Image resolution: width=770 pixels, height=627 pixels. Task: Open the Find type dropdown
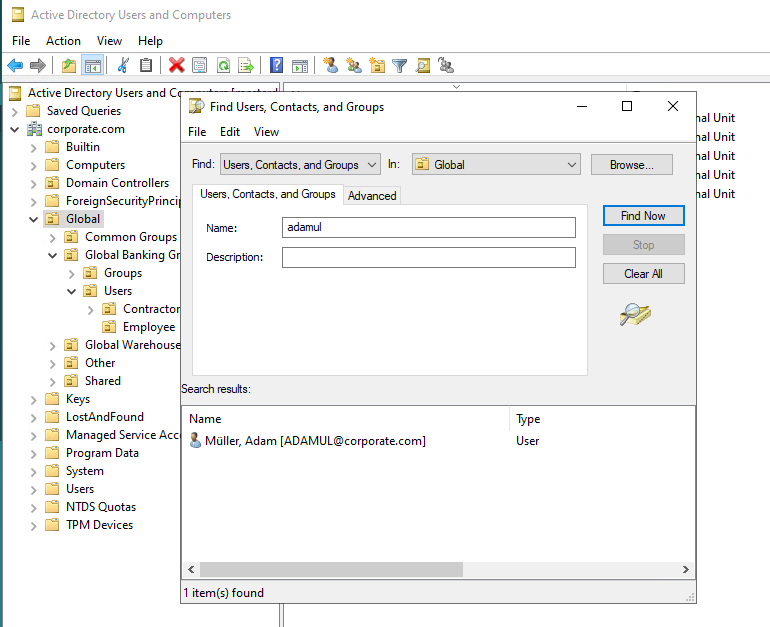tap(301, 164)
